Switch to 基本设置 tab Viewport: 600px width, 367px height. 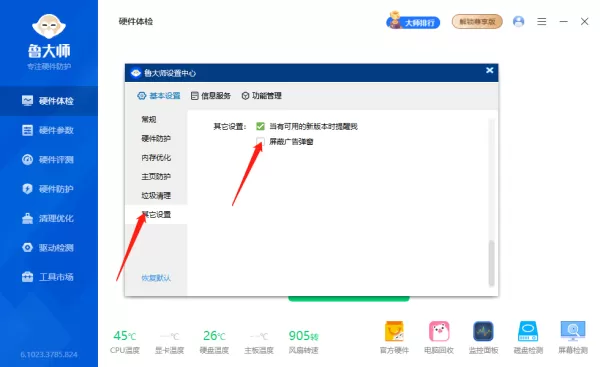[159, 96]
